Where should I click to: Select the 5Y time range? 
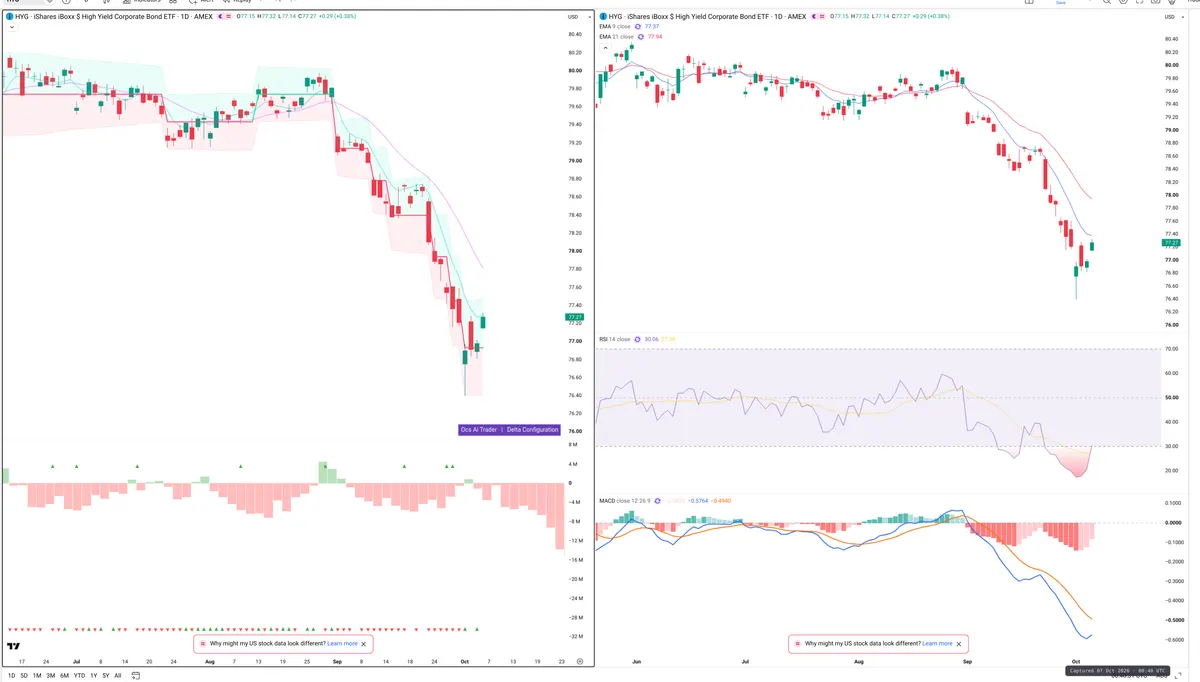tap(106, 676)
